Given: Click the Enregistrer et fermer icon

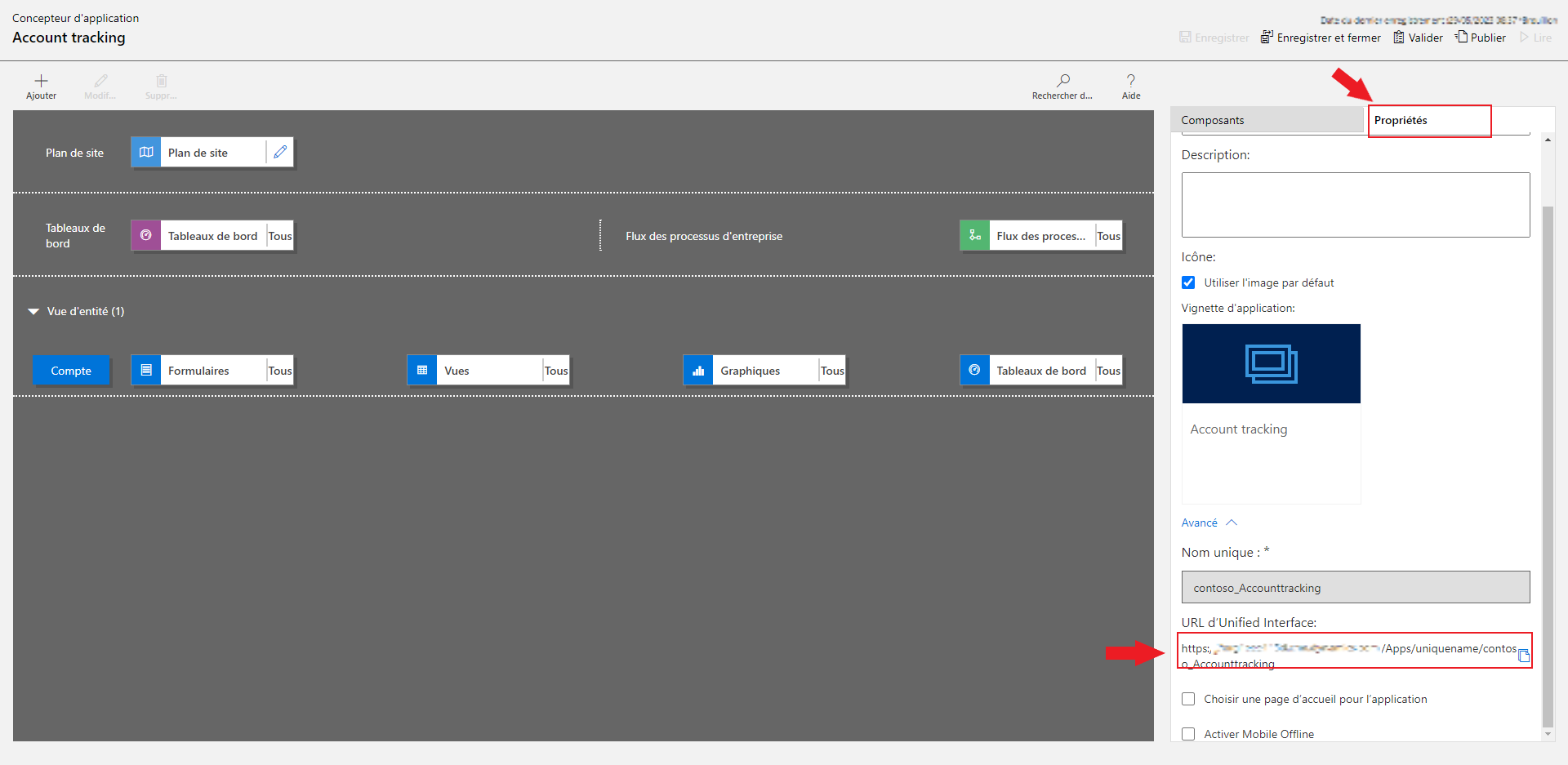Looking at the screenshot, I should point(1267,37).
